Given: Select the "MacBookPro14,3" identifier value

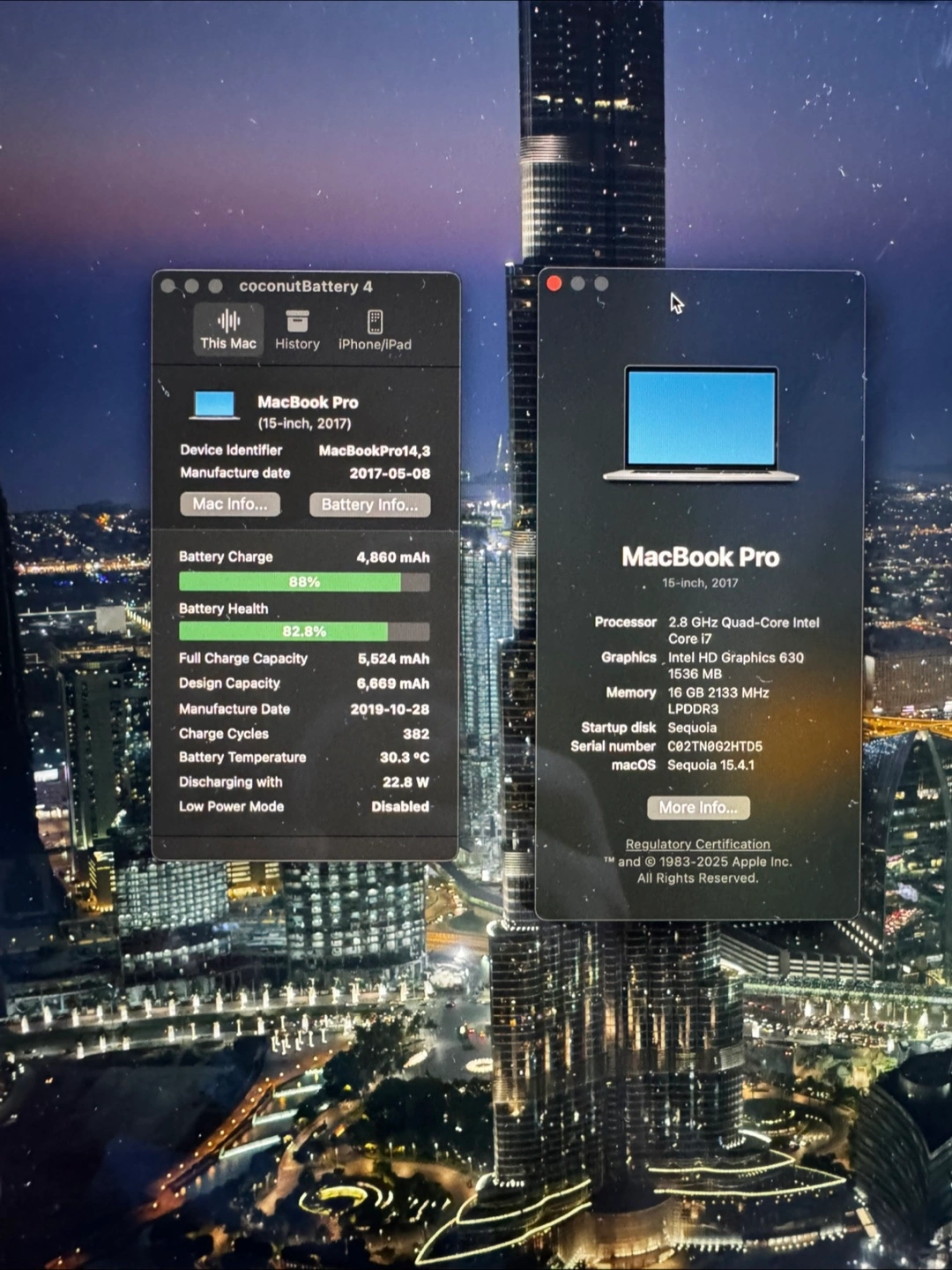Looking at the screenshot, I should coord(375,451).
